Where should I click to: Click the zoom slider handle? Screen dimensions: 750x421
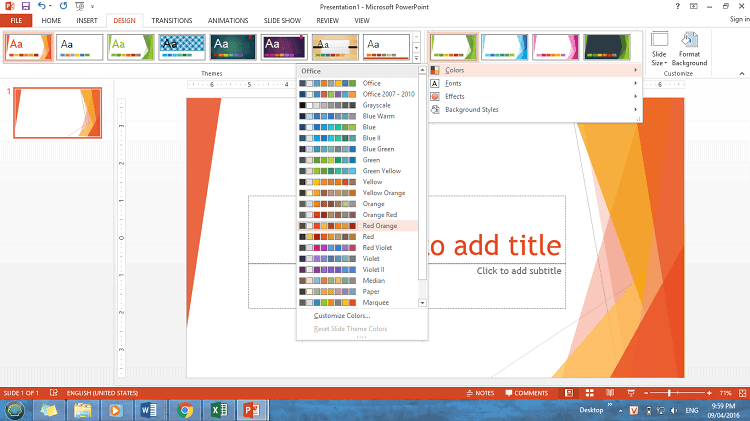pyautogui.click(x=669, y=393)
